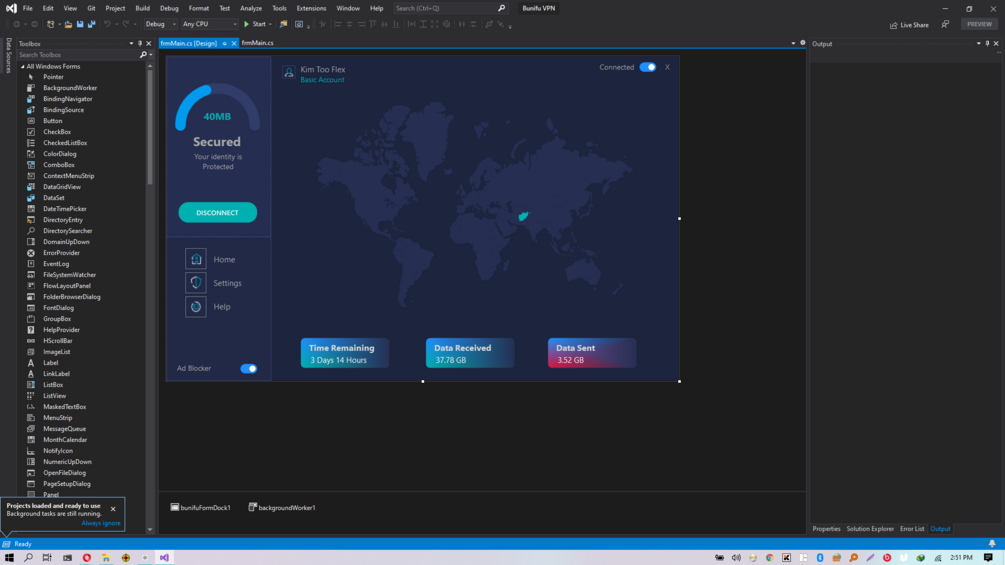Dismiss the Projects loaded notification
The height and width of the screenshot is (565, 1005).
tap(113, 509)
